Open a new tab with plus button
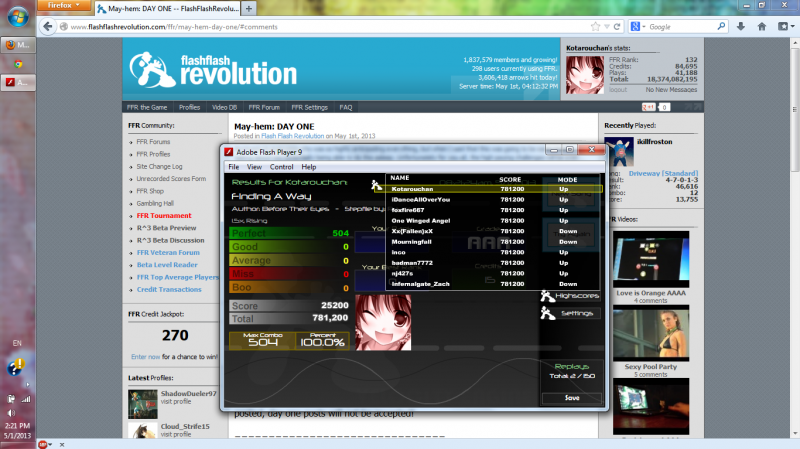 248,9
